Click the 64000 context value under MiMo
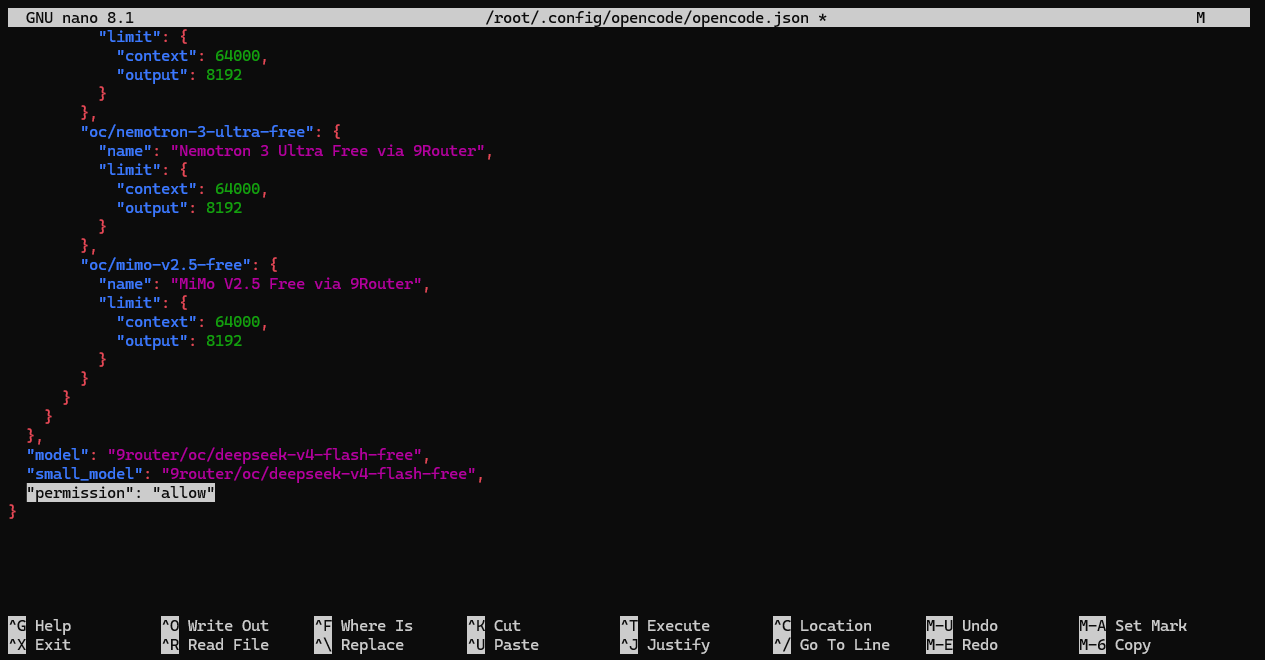 (238, 322)
